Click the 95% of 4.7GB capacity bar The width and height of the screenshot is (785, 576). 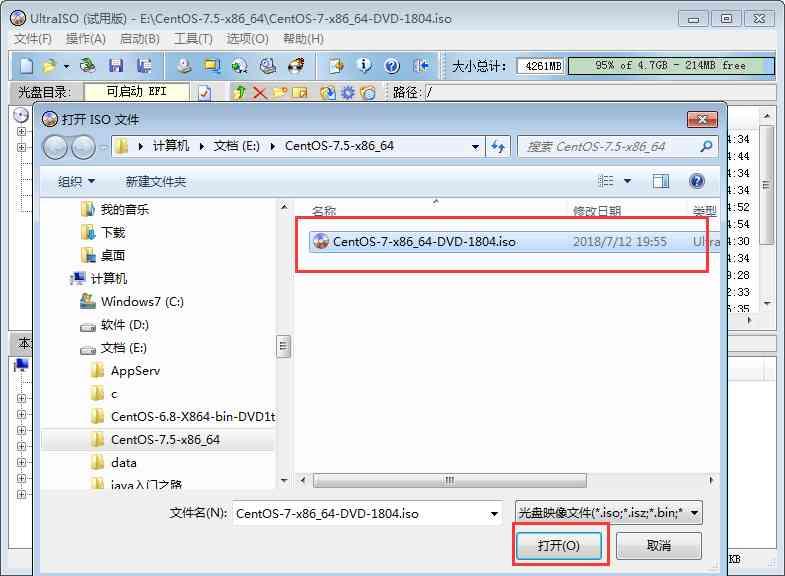(671, 66)
